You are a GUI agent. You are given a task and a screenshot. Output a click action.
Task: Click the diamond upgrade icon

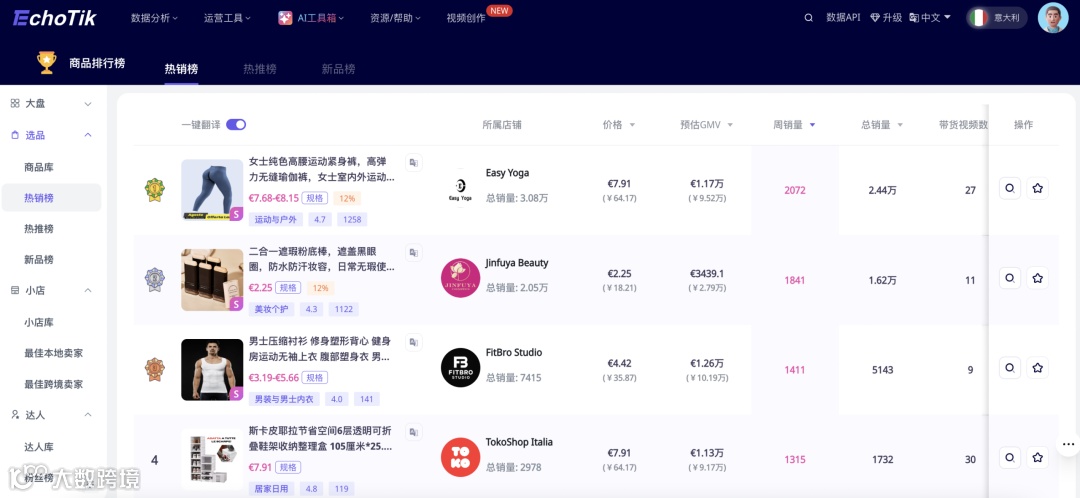pyautogui.click(x=875, y=18)
